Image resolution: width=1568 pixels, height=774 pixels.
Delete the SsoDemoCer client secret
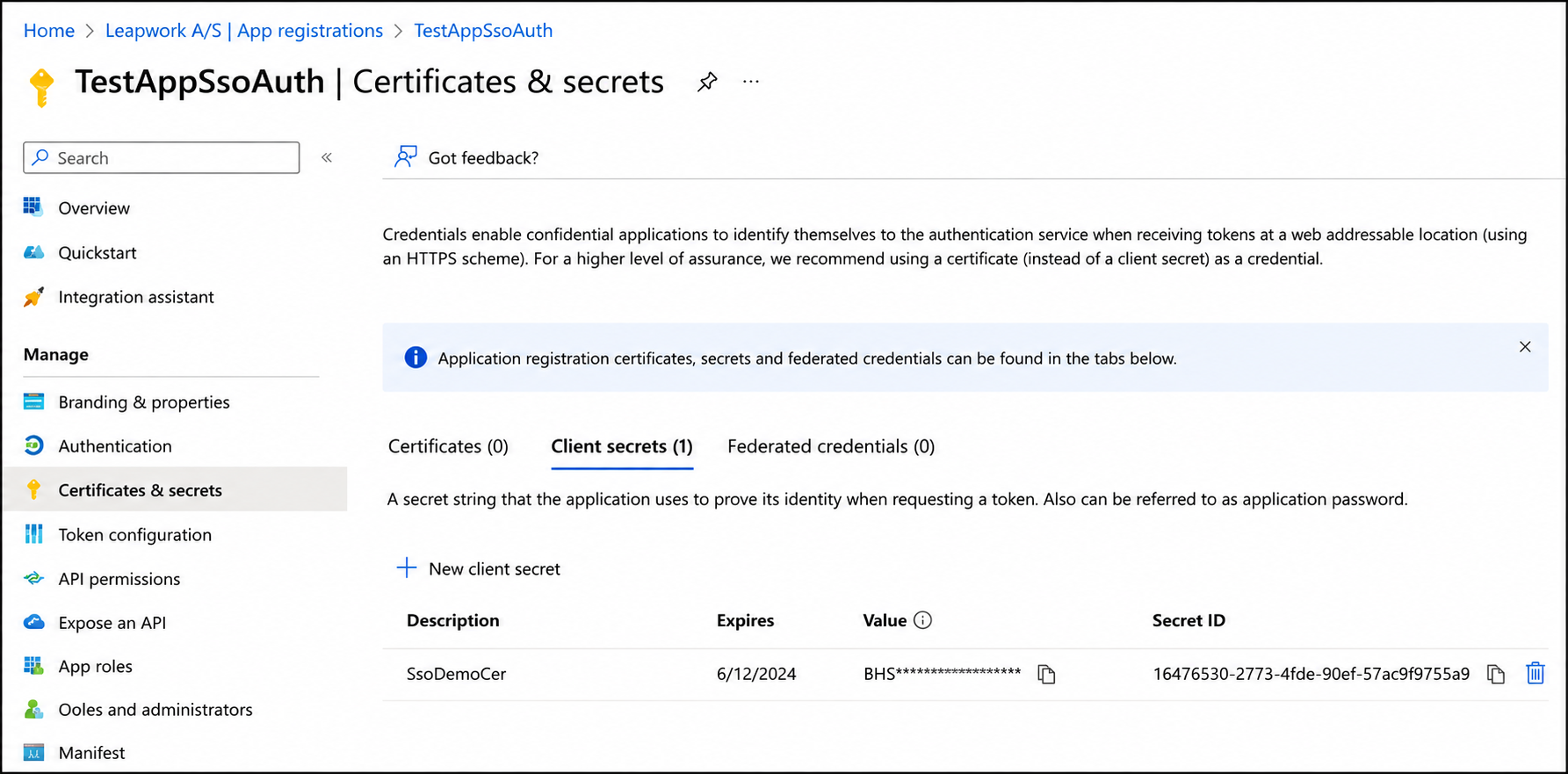(1535, 673)
